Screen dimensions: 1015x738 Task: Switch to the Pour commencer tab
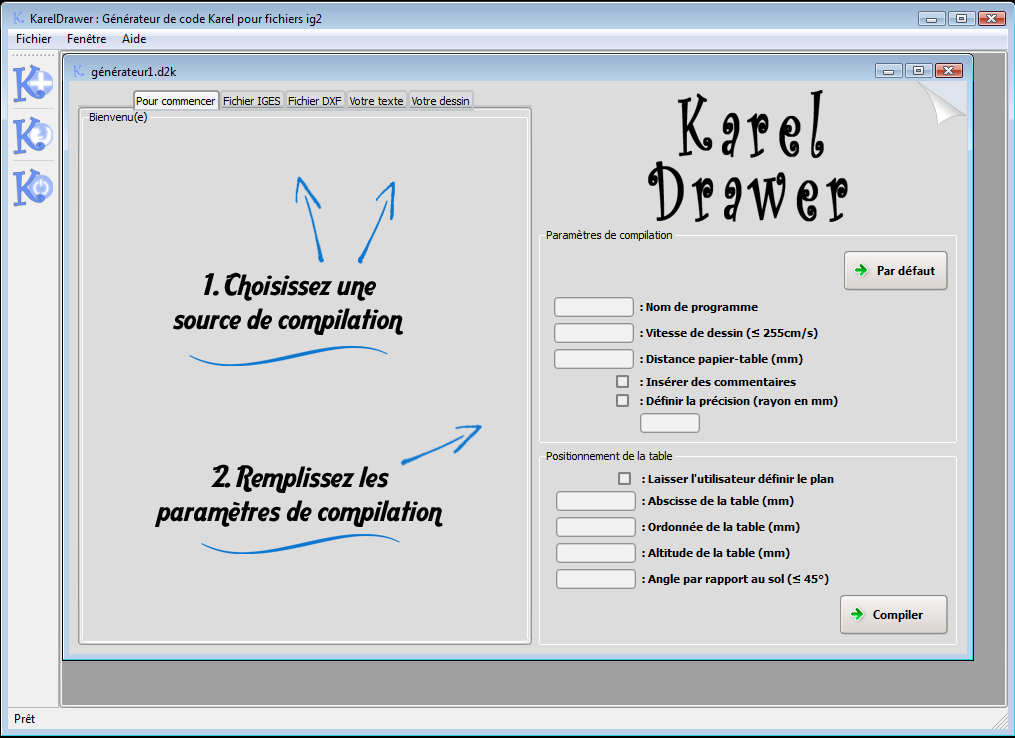tap(175, 101)
